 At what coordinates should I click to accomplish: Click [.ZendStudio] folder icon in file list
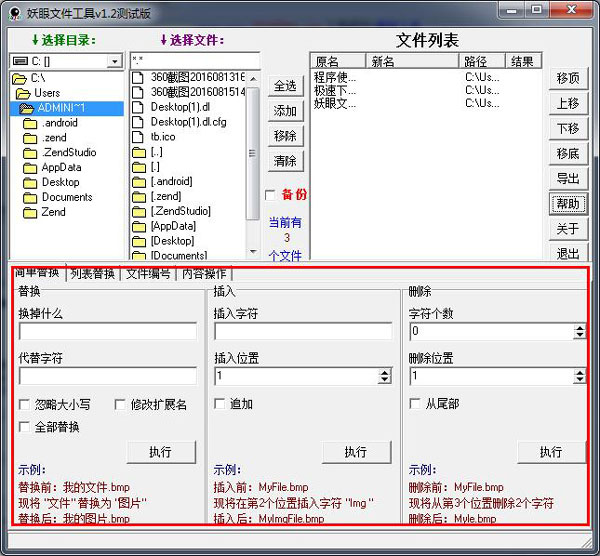pyautogui.click(x=139, y=212)
